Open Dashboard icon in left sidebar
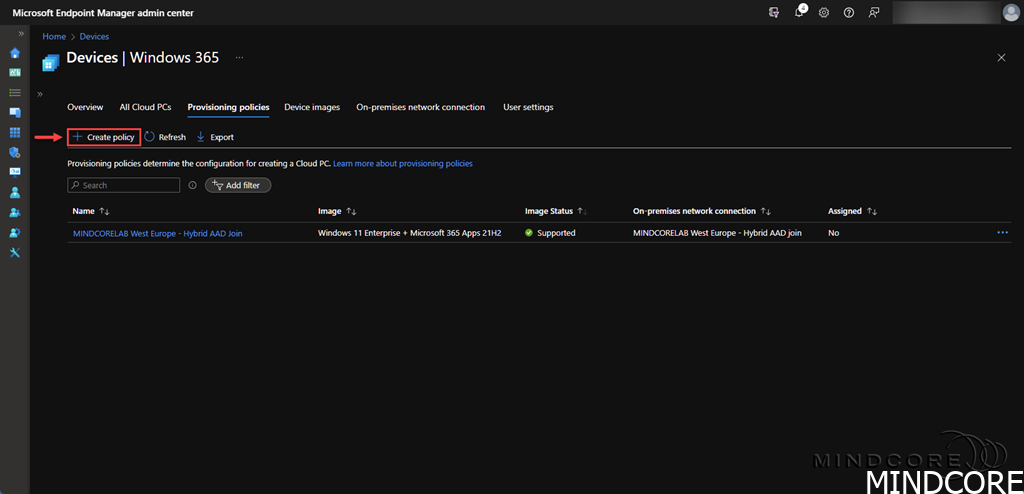This screenshot has height=494, width=1024. pos(15,73)
